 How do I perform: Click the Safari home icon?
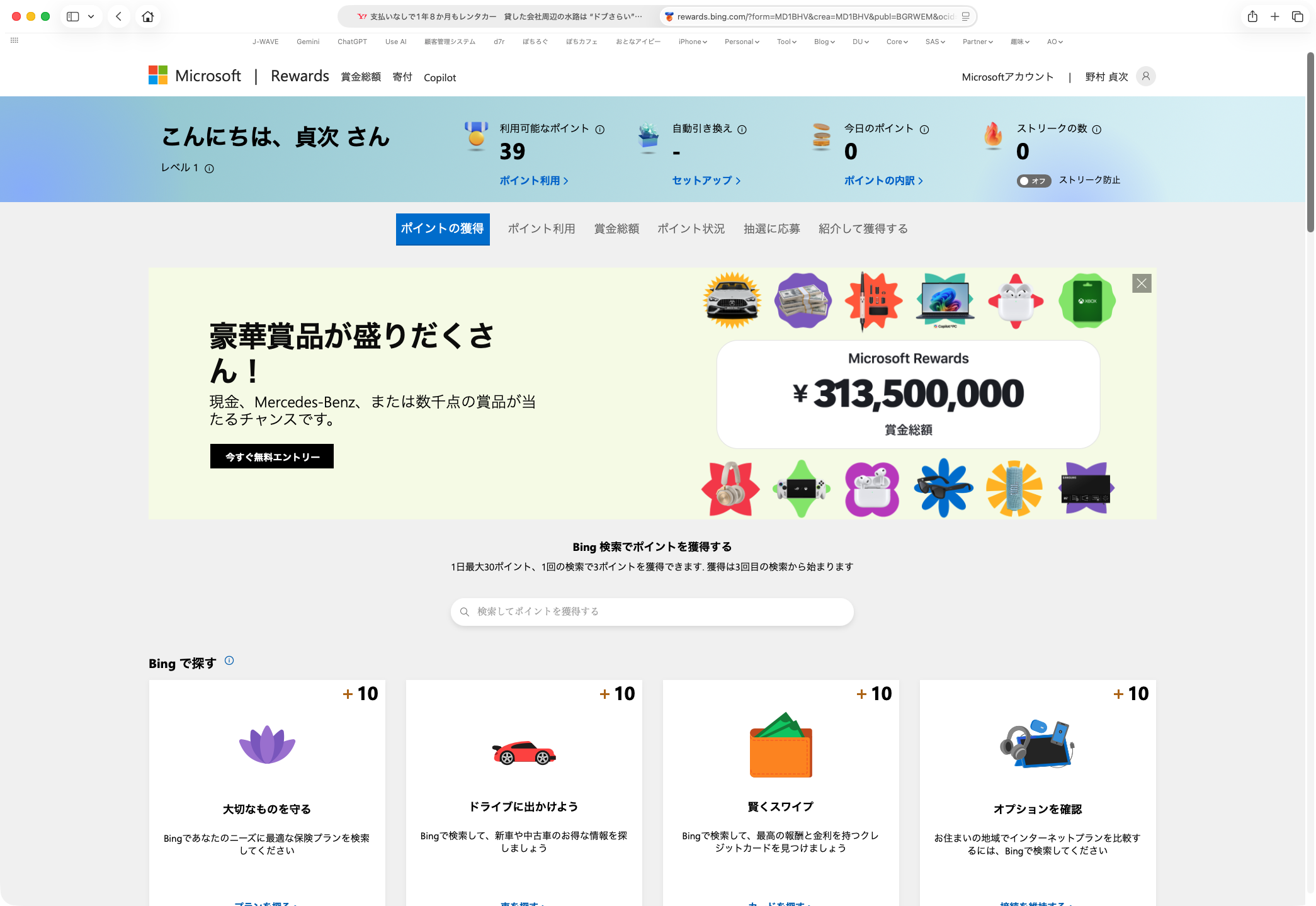(148, 17)
